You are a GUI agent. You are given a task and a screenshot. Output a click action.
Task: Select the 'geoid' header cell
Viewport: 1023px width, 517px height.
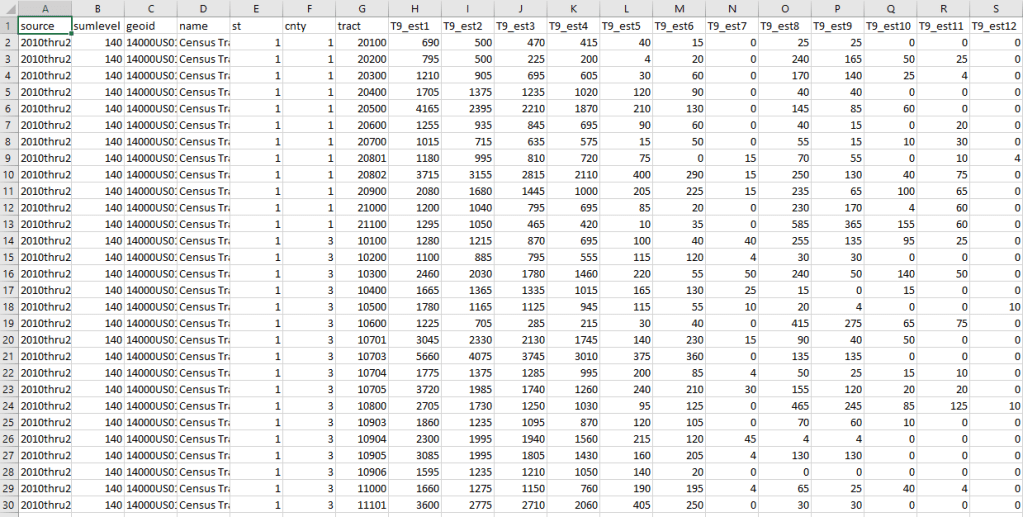coord(150,25)
